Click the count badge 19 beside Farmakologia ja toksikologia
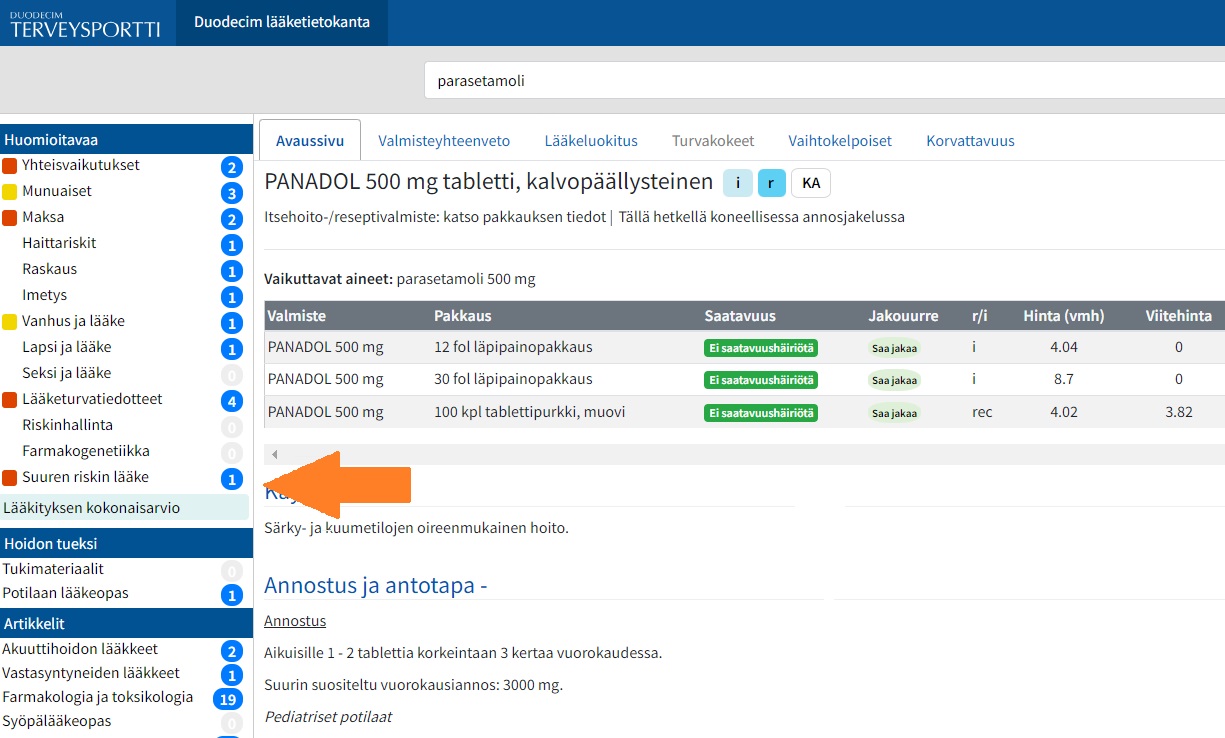The image size is (1225, 738). [228, 700]
